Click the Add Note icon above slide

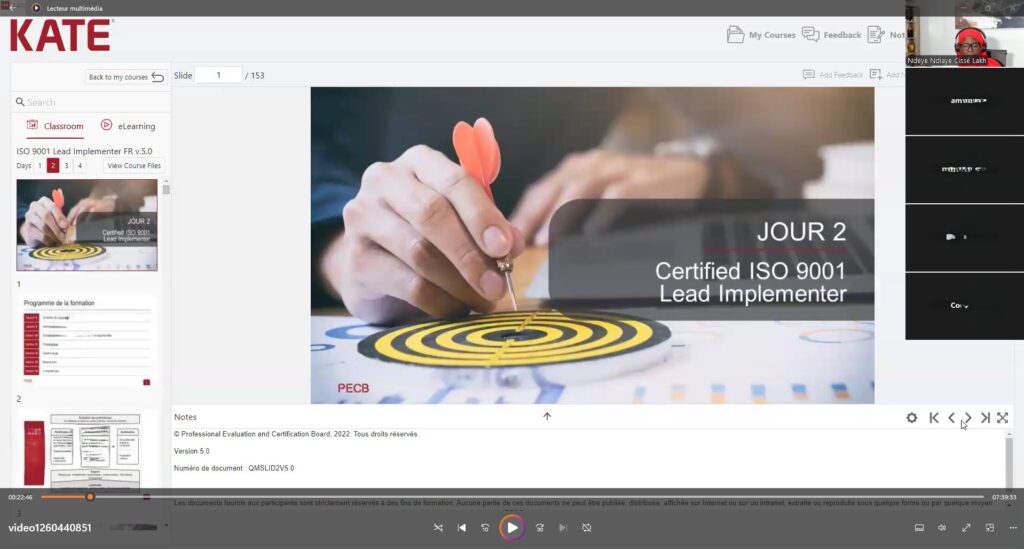tap(876, 74)
